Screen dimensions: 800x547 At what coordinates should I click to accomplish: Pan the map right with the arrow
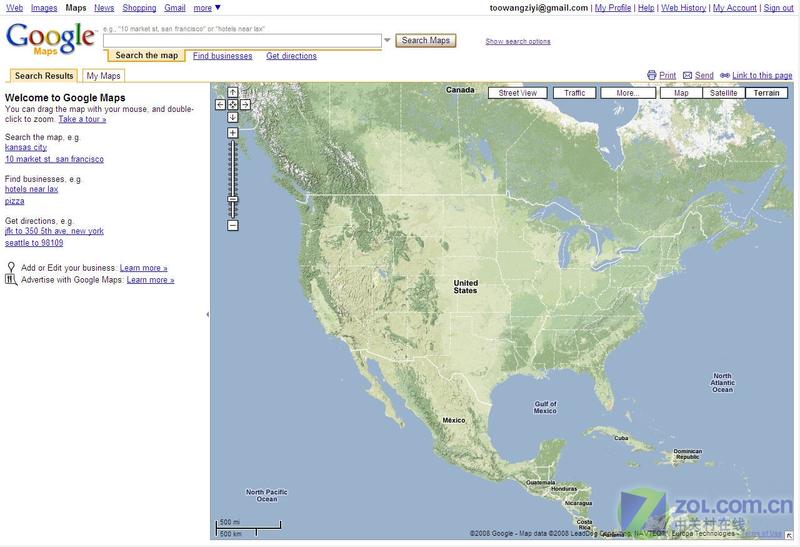click(x=245, y=105)
